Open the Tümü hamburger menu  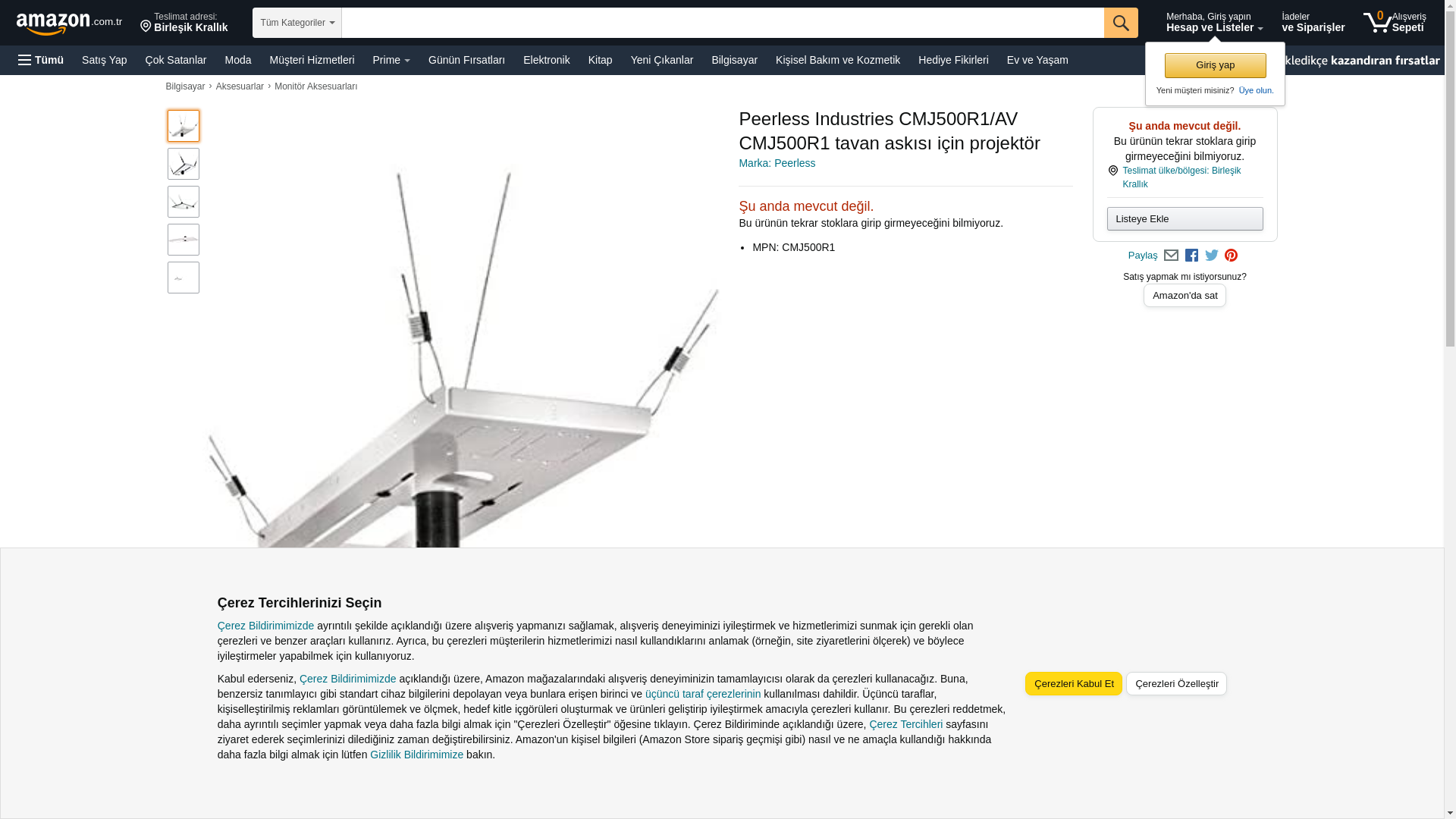click(41, 60)
